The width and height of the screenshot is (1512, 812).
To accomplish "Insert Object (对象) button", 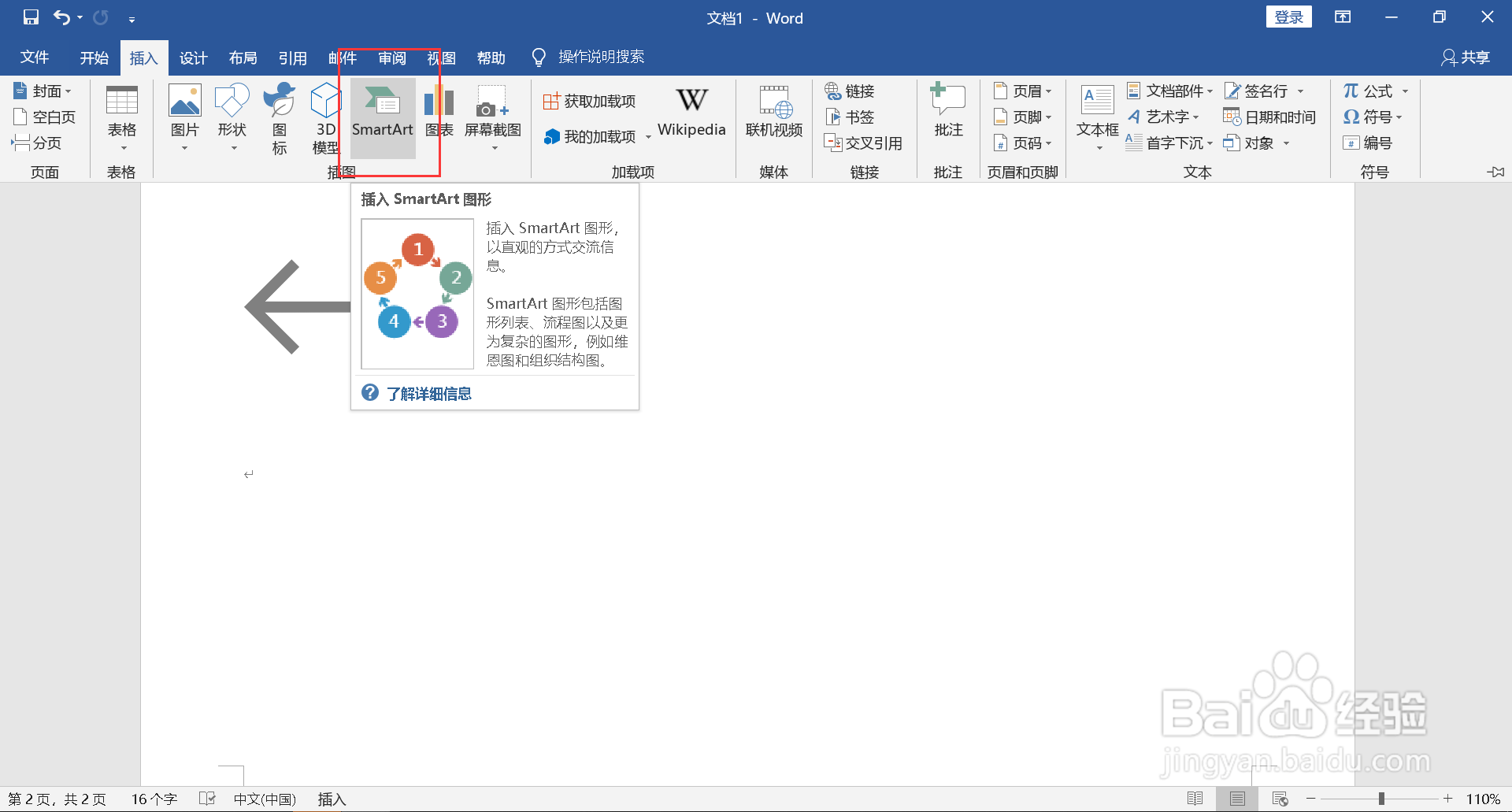I will (x=1257, y=143).
